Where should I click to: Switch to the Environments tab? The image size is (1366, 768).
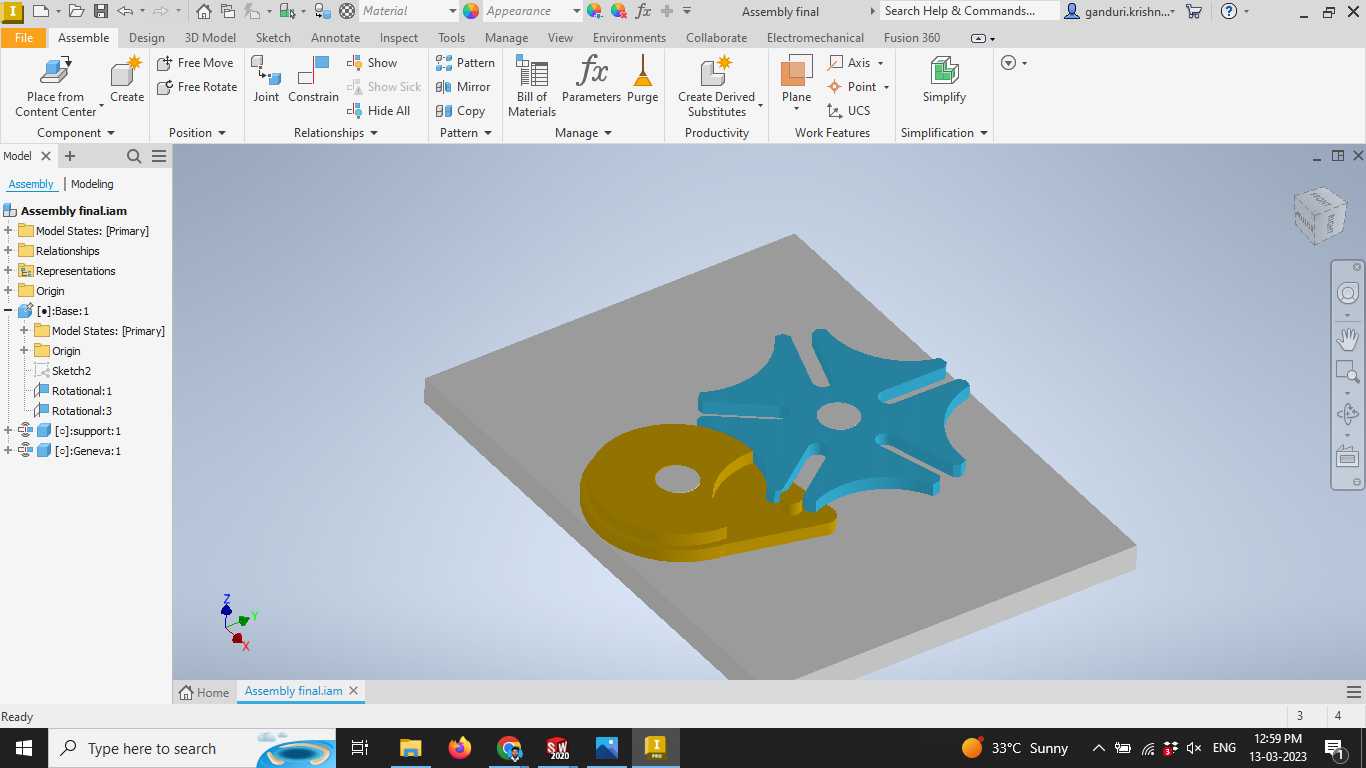[629, 38]
